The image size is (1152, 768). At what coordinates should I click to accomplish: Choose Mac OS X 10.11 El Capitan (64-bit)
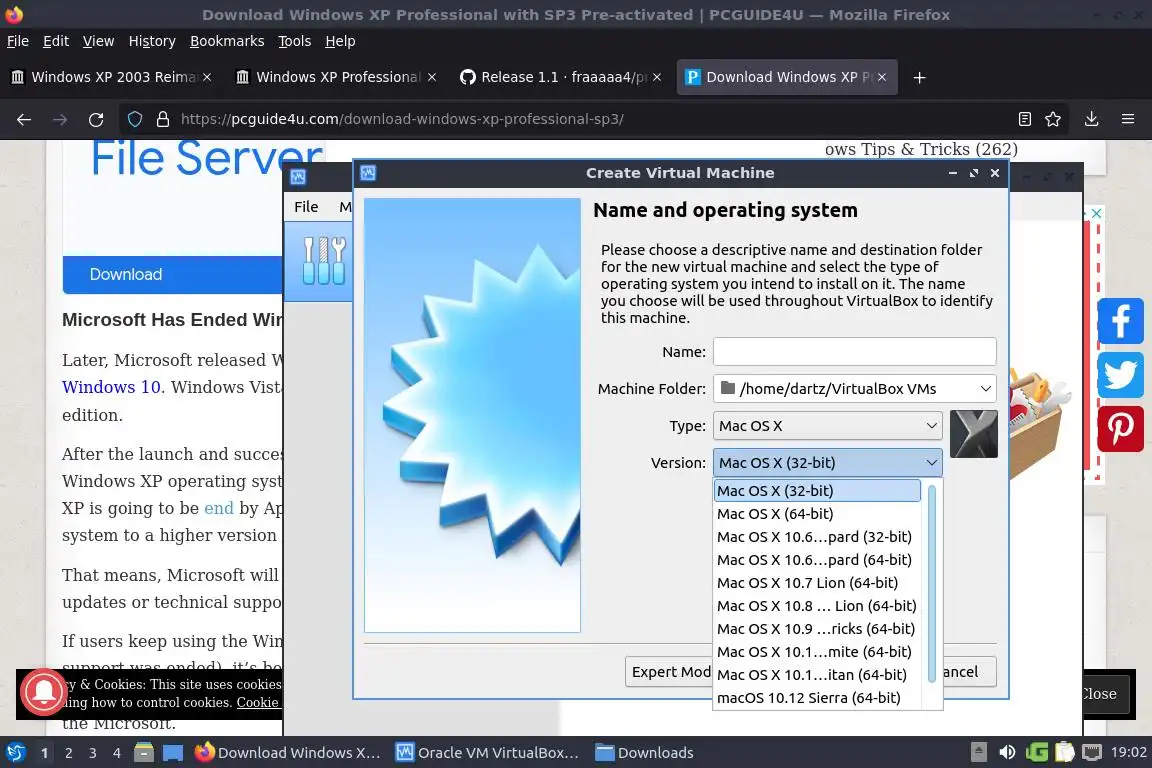point(817,675)
